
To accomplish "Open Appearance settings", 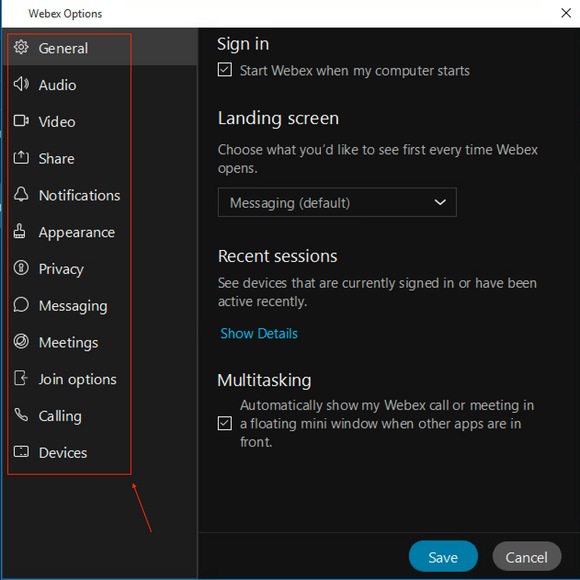I will (77, 232).
